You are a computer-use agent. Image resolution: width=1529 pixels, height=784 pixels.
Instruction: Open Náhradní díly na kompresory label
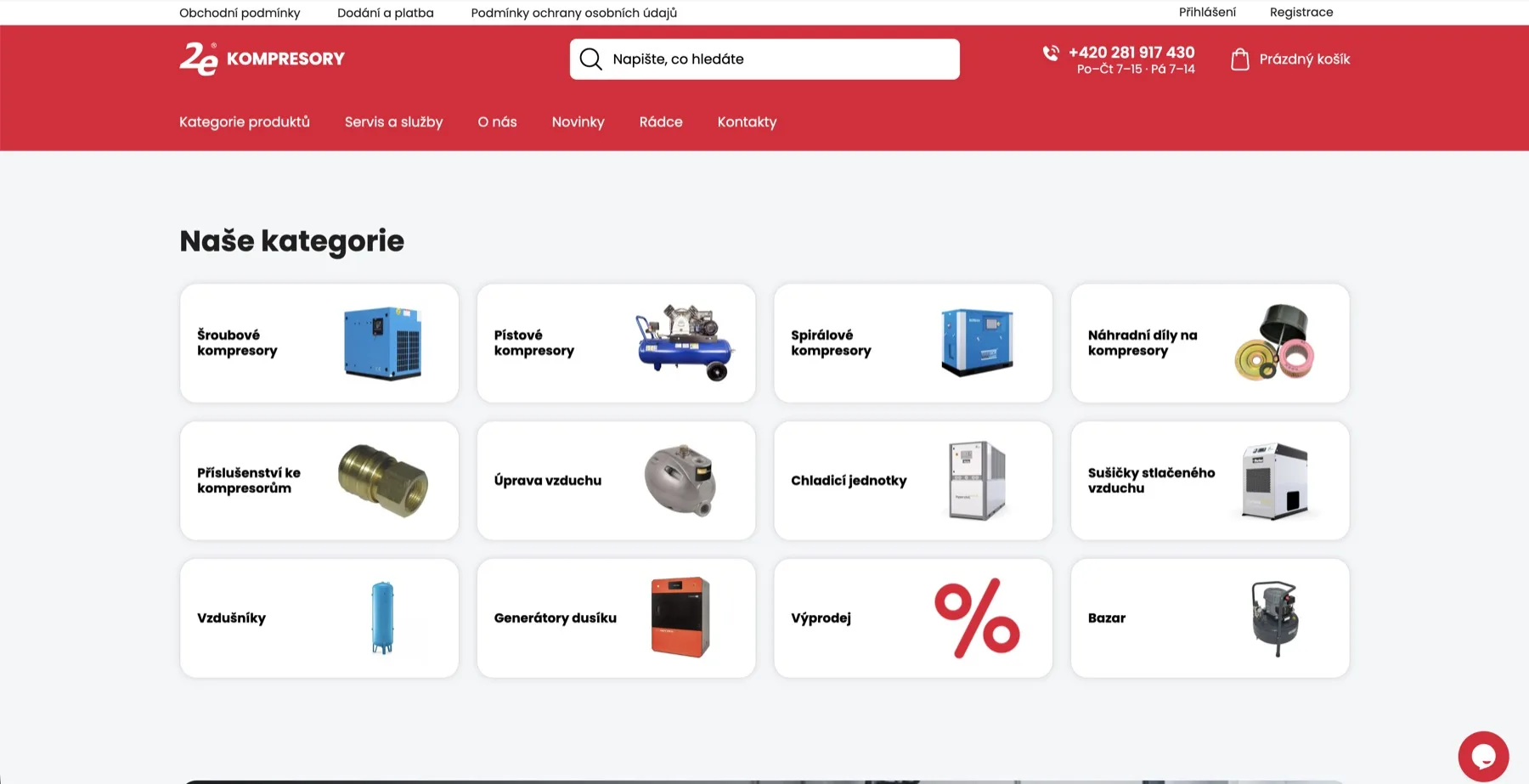click(x=1143, y=343)
